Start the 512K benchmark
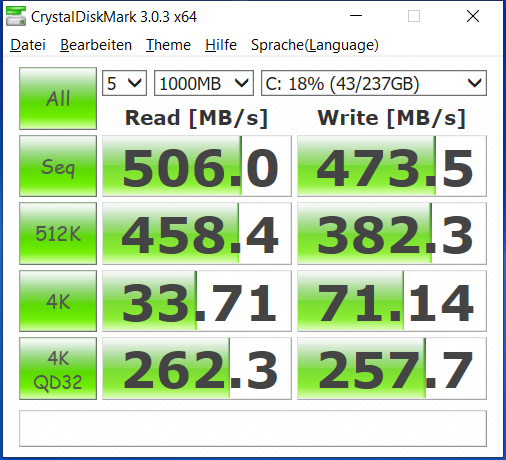Viewport: 506px width, 460px height. coord(58,233)
